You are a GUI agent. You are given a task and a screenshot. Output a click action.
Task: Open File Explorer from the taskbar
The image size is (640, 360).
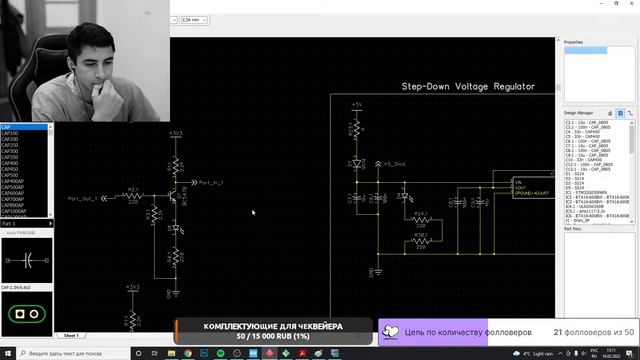pos(171,353)
